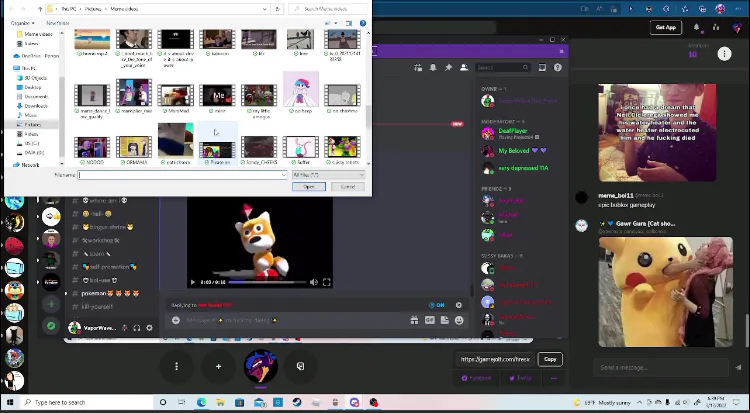Expand the File name history dropdown arrow
The height and width of the screenshot is (413, 750).
(284, 175)
